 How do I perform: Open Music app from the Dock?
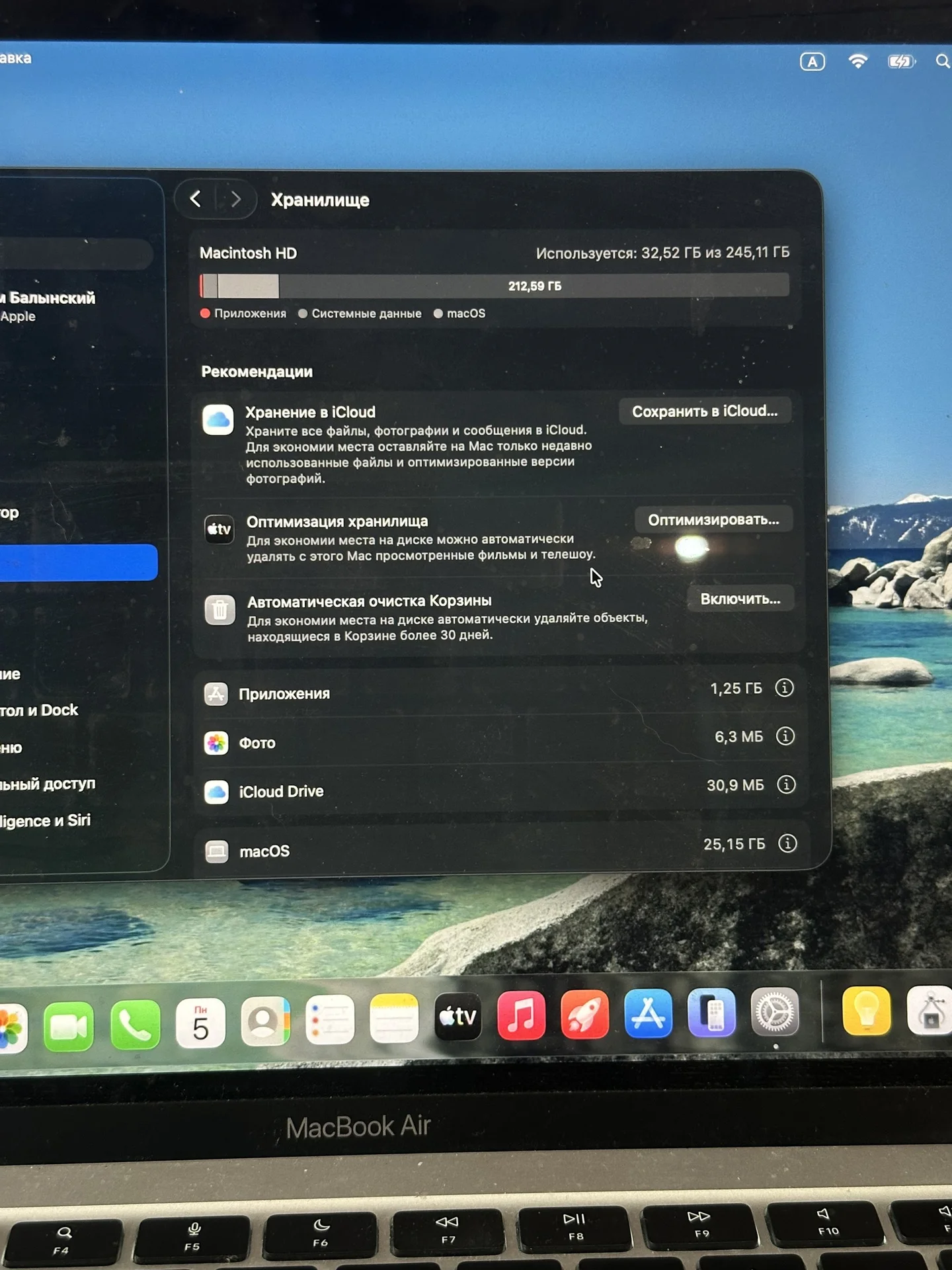coord(522,1015)
